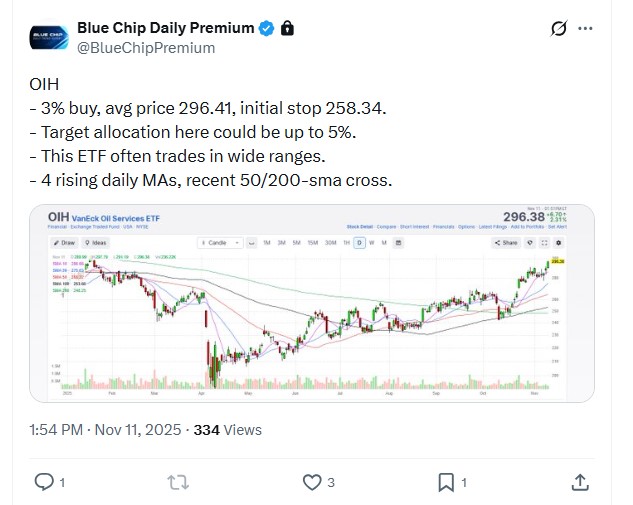Bookmark this OIH post
Image resolution: width=633 pixels, height=505 pixels.
click(445, 482)
